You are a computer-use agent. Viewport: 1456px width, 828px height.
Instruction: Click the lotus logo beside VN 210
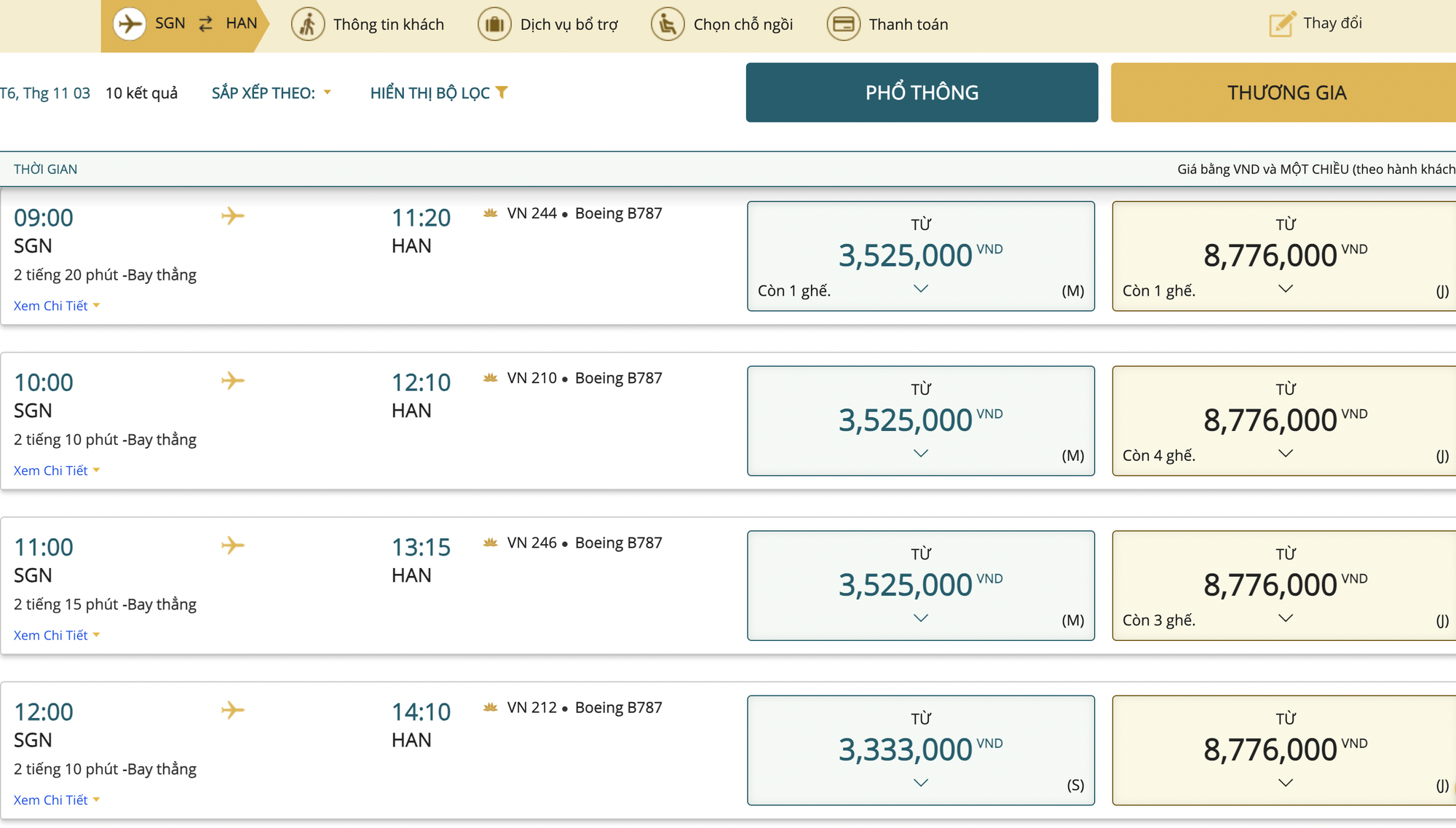pos(491,378)
